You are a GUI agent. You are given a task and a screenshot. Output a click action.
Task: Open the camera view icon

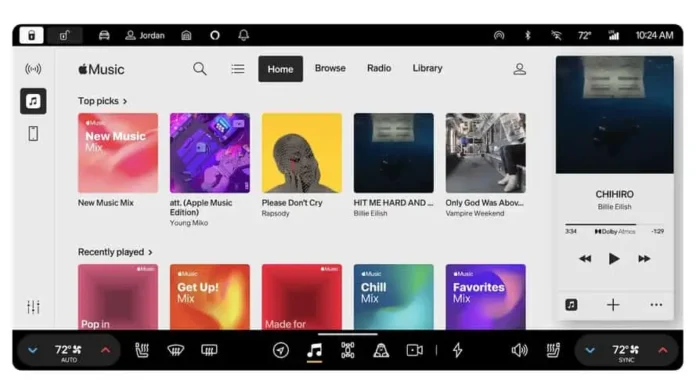[415, 350]
